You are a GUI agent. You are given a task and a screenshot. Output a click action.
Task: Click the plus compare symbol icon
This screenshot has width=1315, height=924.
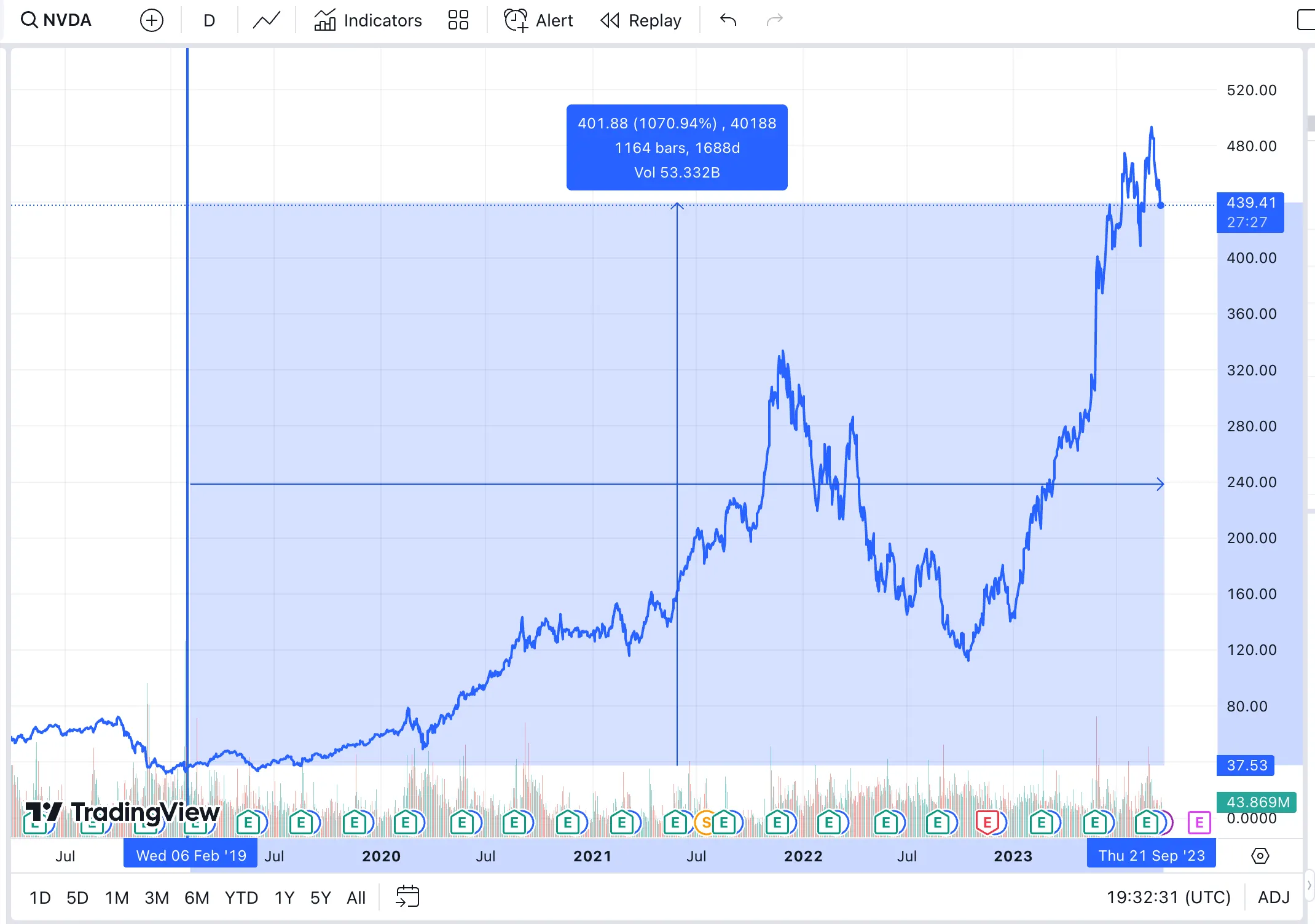tap(151, 20)
